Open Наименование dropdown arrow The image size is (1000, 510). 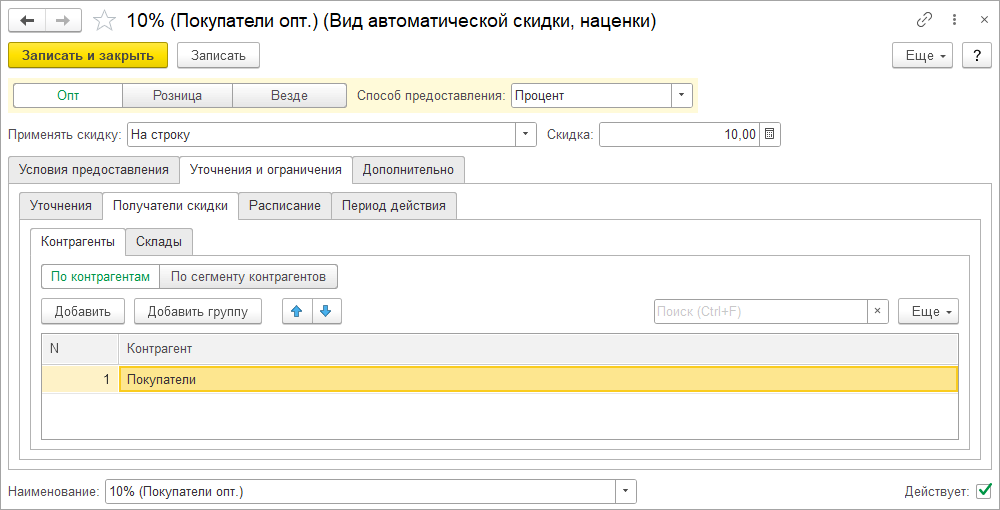[626, 491]
